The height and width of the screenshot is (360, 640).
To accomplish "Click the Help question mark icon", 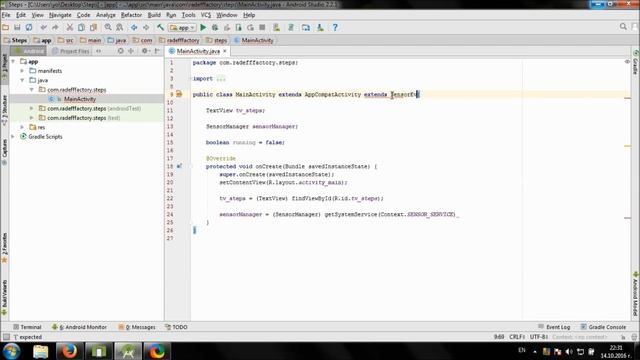I will pos(335,27).
